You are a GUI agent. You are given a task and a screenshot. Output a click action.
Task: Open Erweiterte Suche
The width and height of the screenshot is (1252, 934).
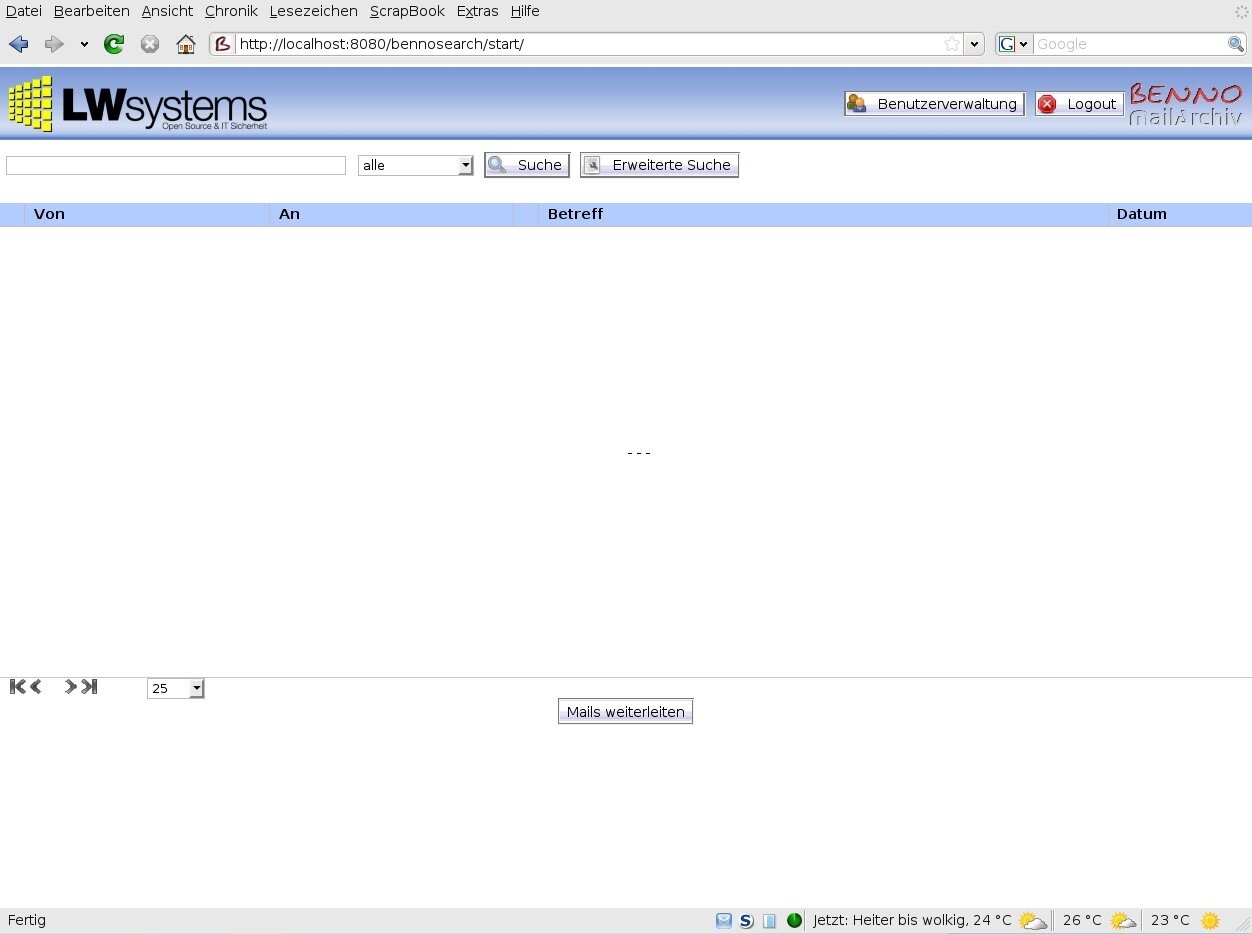tap(659, 164)
